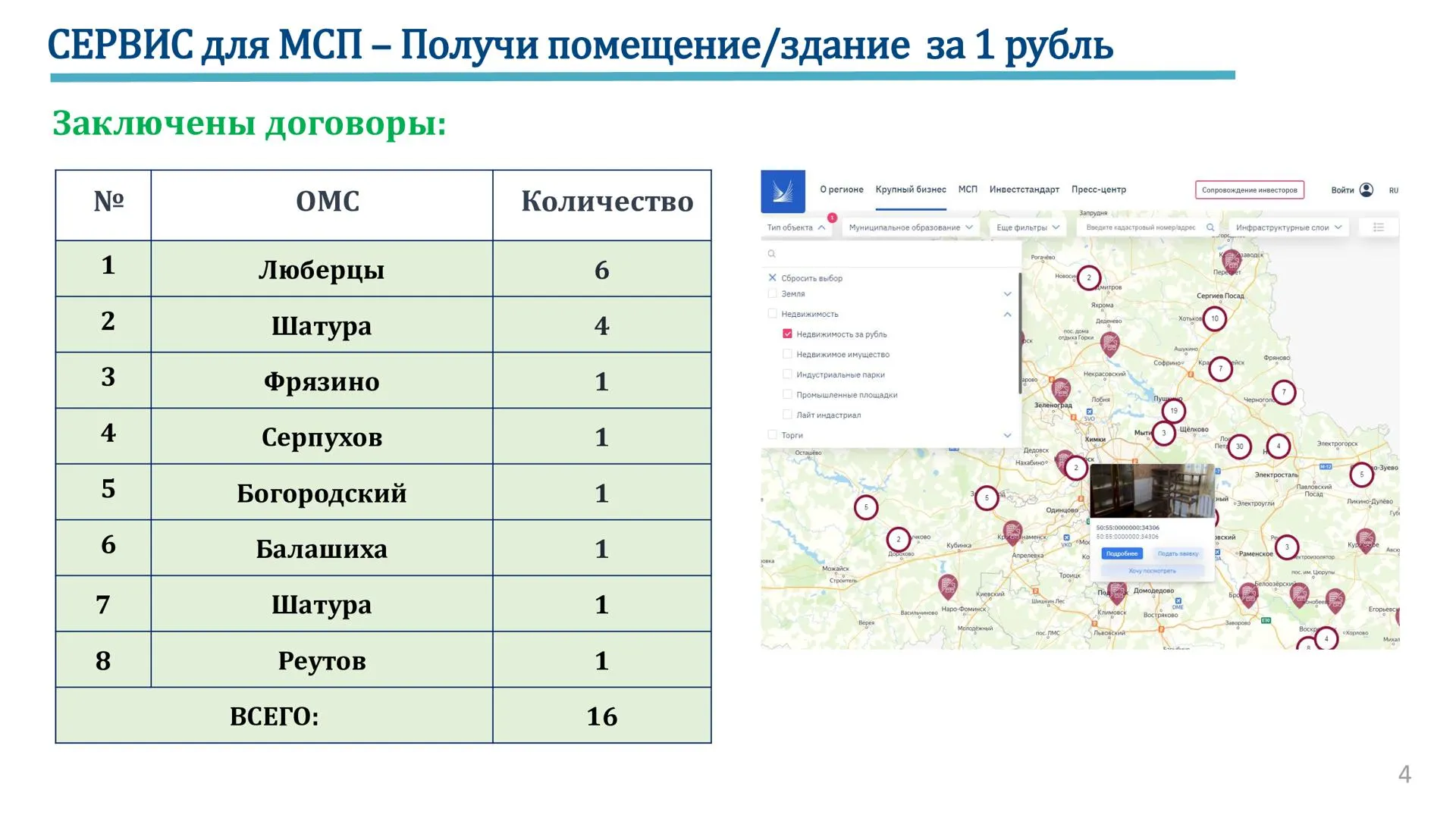Image resolution: width=1456 pixels, height=818 pixels.
Task: Open МСП menu item
Action: pos(968,190)
